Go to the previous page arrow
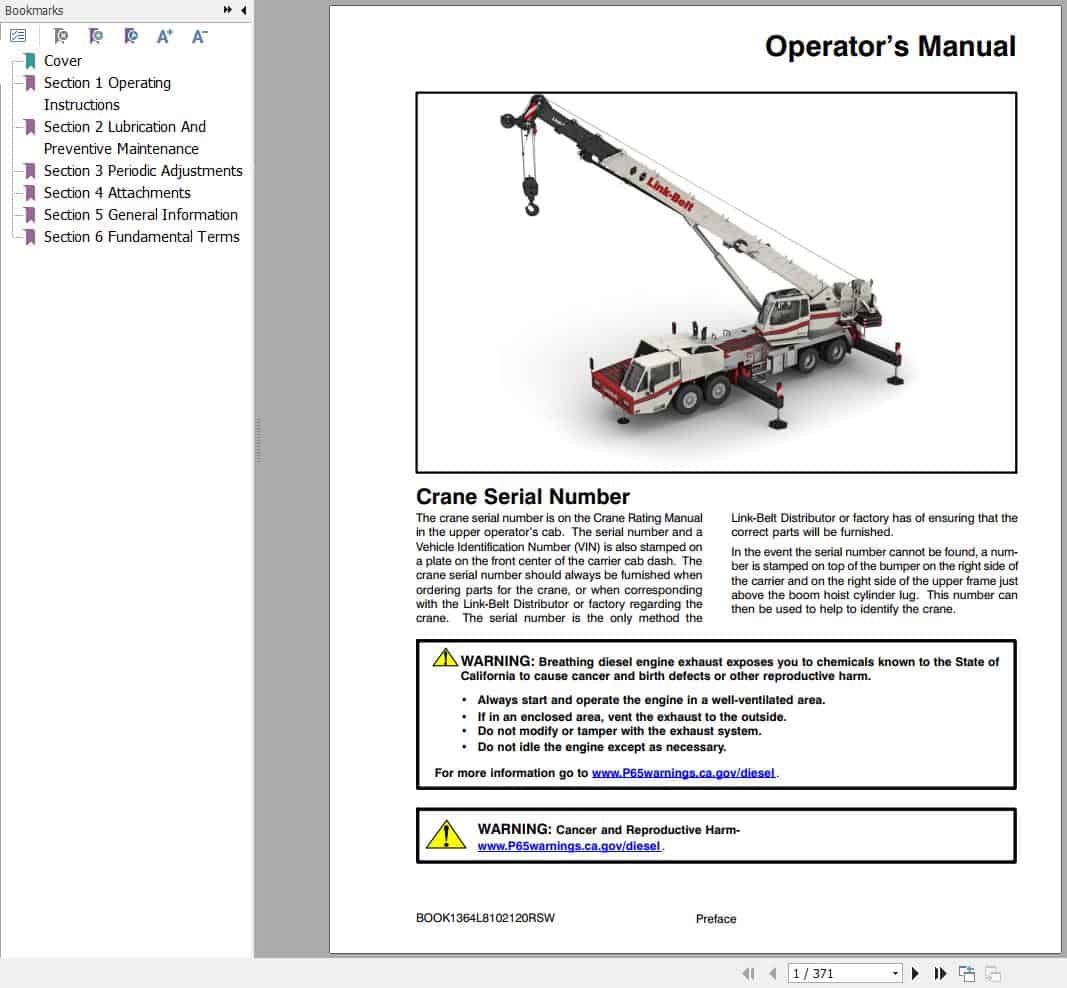1067x988 pixels. pyautogui.click(x=772, y=973)
